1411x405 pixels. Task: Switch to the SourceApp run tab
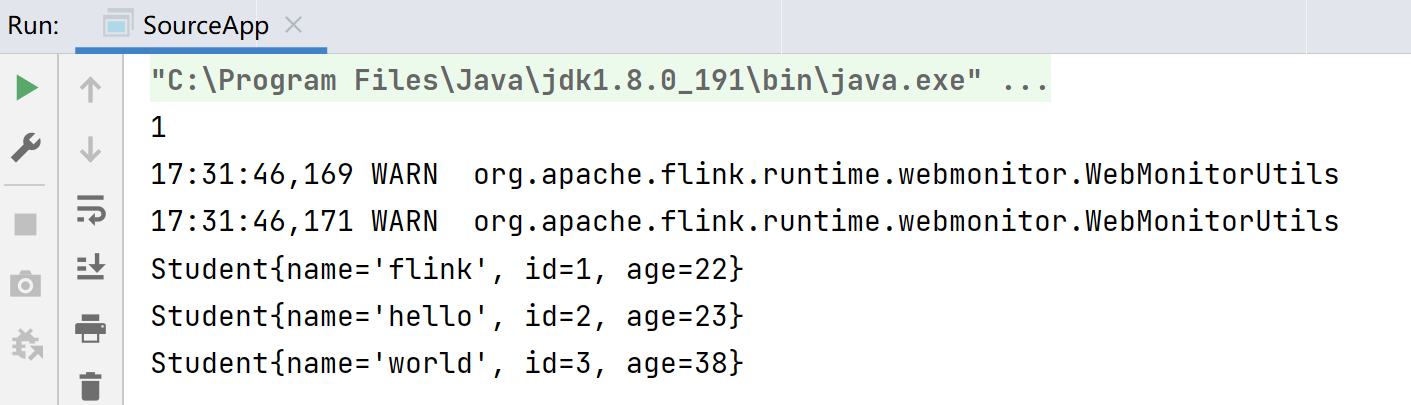pos(205,26)
